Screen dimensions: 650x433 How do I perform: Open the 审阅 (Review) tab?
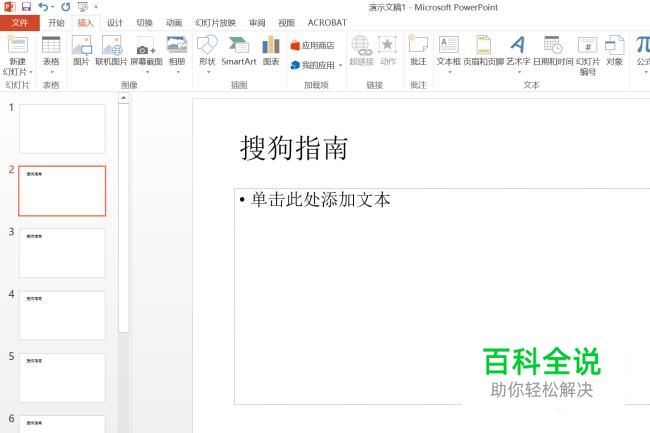point(257,23)
